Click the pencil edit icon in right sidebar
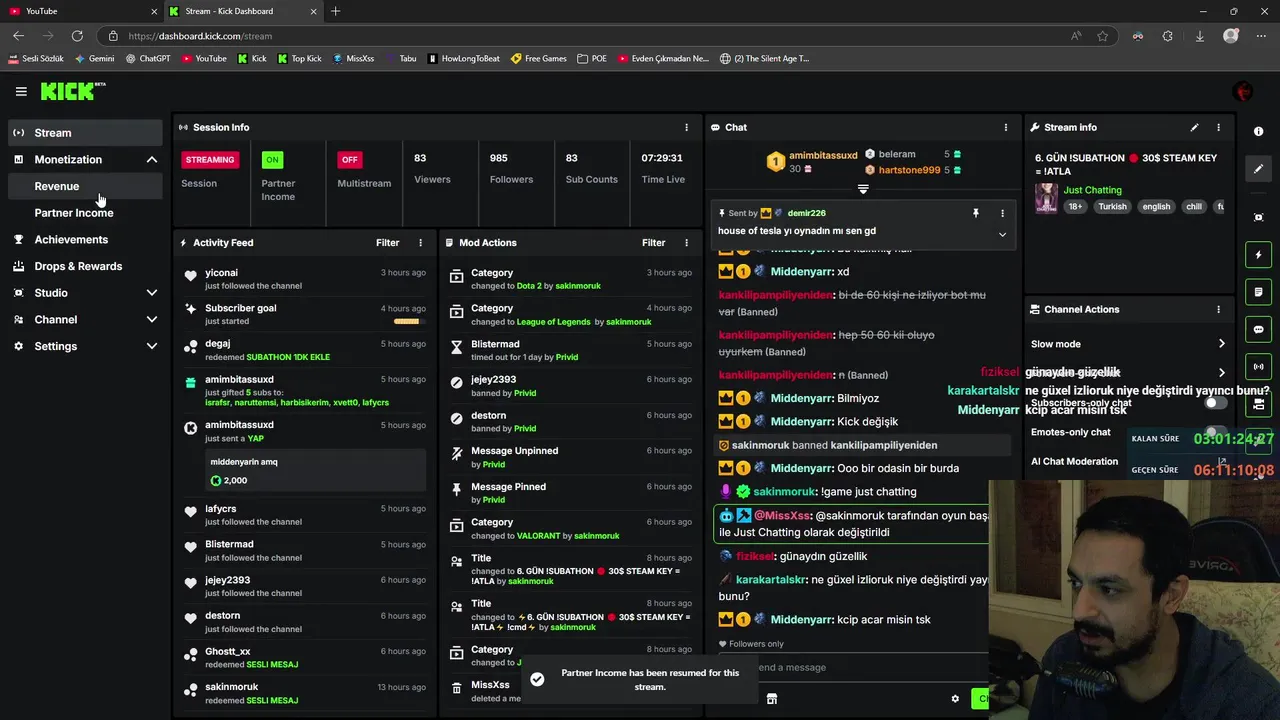Image resolution: width=1280 pixels, height=720 pixels. [x=1259, y=169]
